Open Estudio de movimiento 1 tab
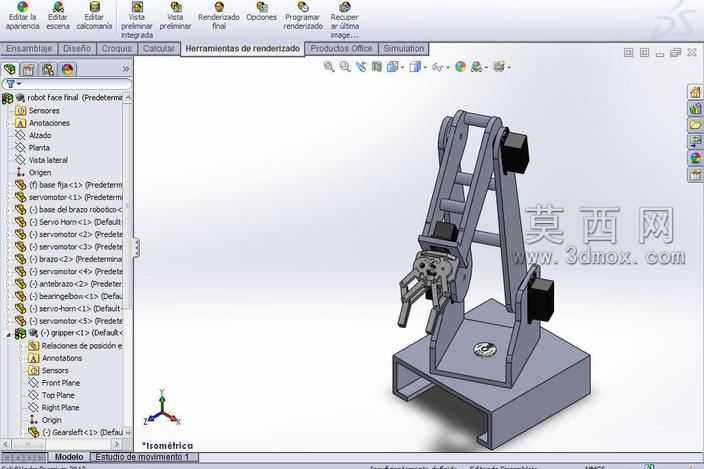This screenshot has height=469, width=704. pos(144,457)
